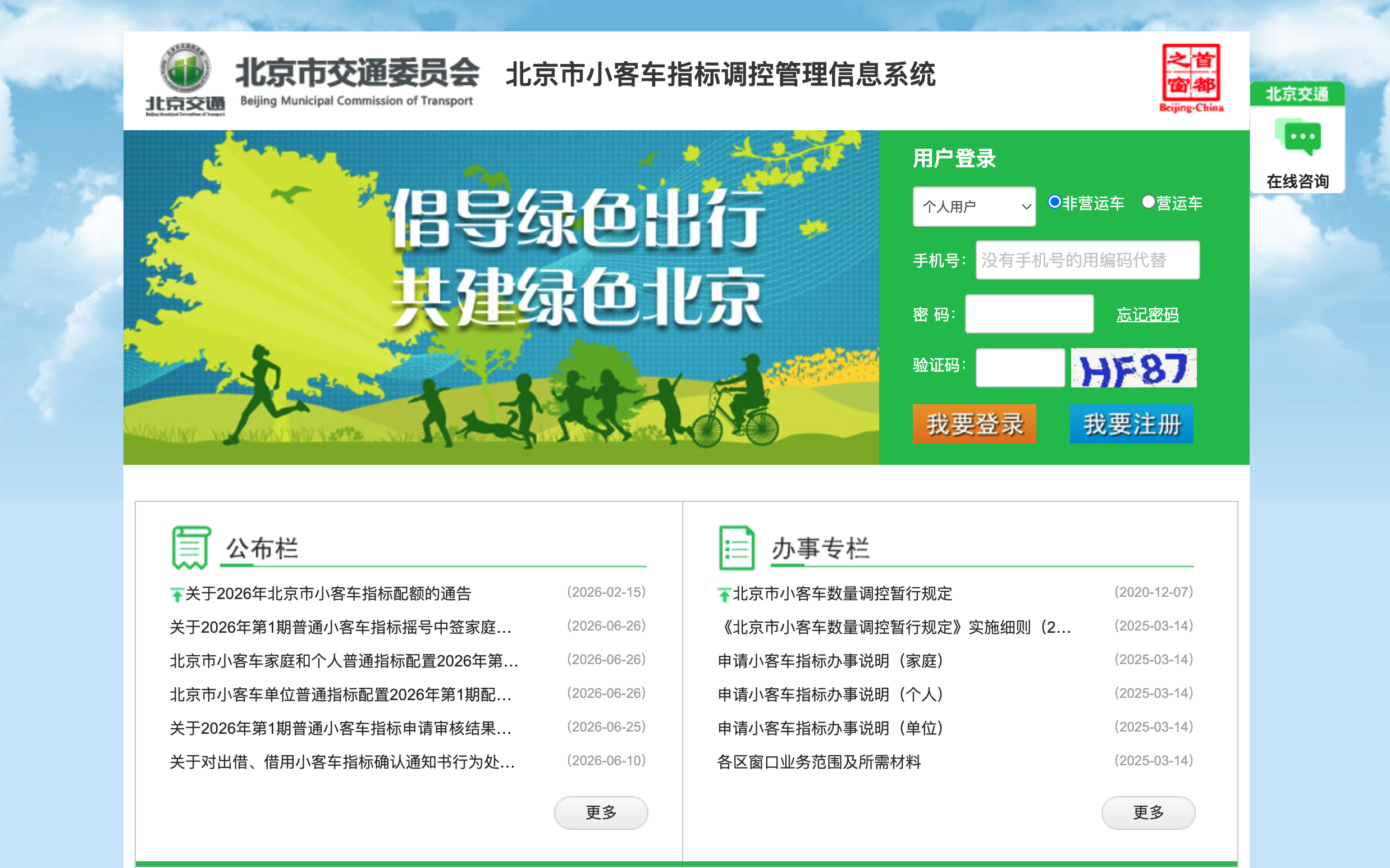
Task: Open 关于2026年第1期普通小客车指标申请审核结果 notice
Action: (341, 729)
